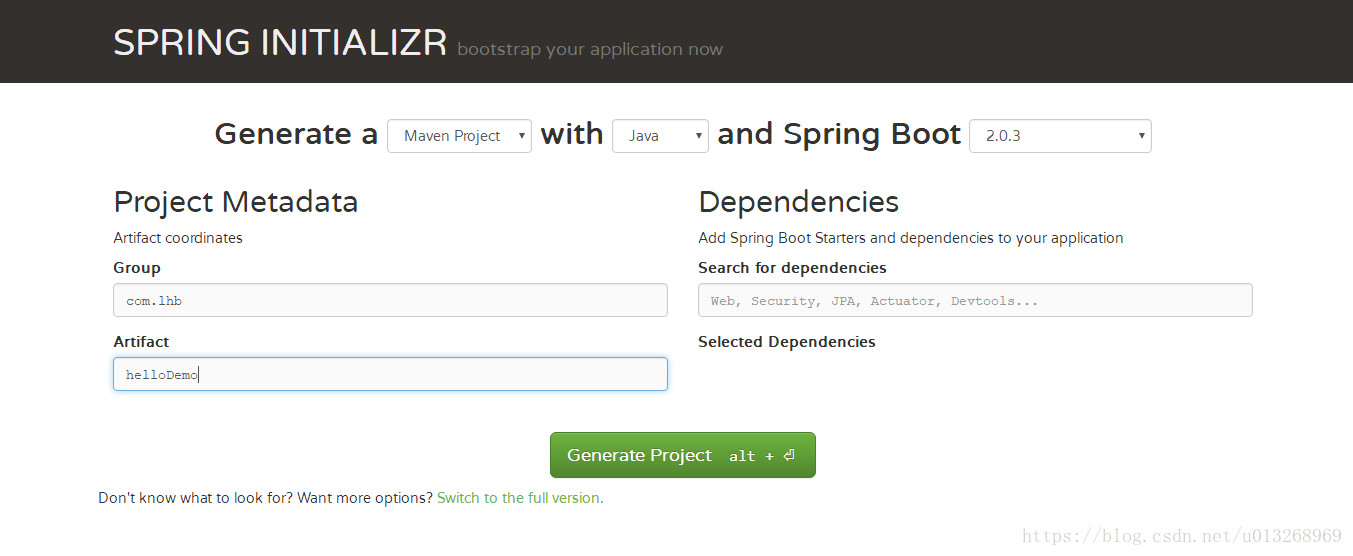
Task: Follow the Switch to the full version link
Action: [519, 498]
